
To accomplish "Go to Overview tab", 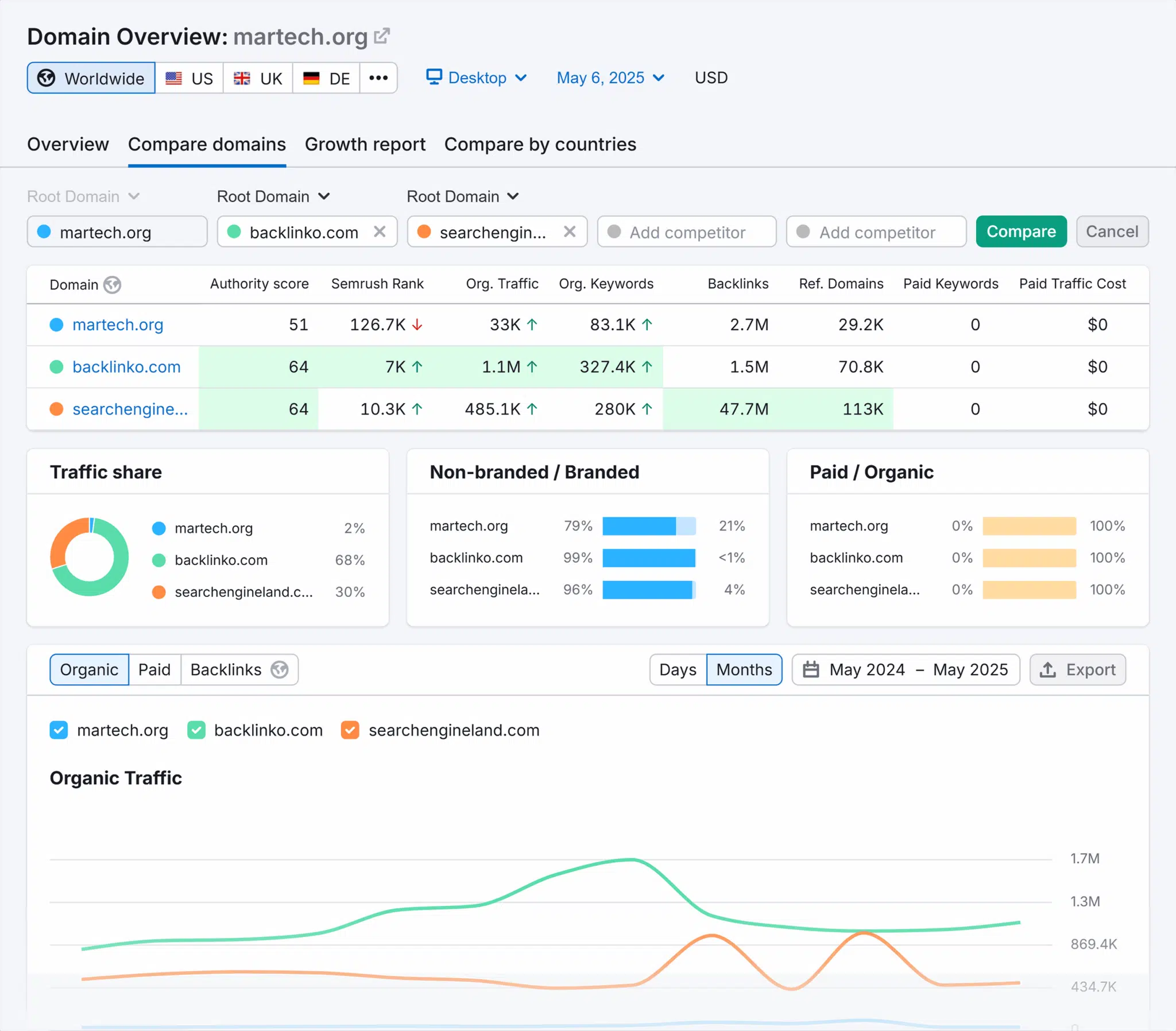I will pos(68,145).
